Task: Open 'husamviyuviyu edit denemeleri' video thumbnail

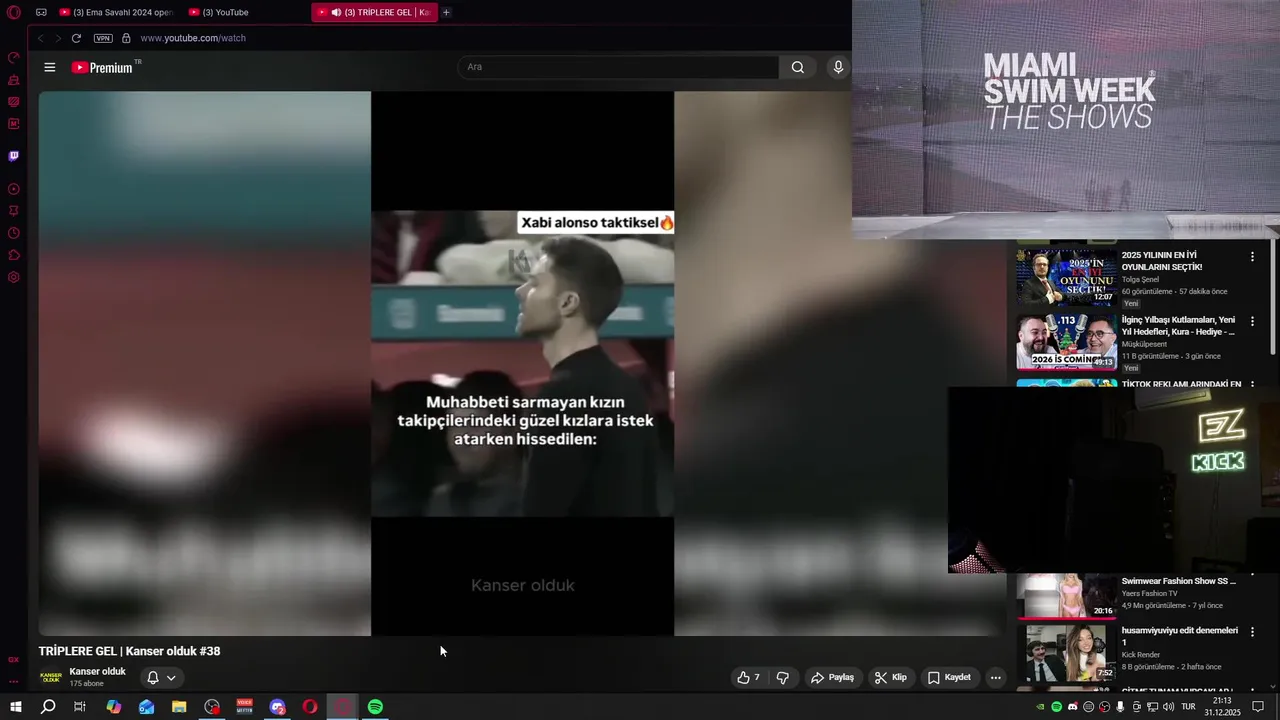Action: tap(1066, 652)
